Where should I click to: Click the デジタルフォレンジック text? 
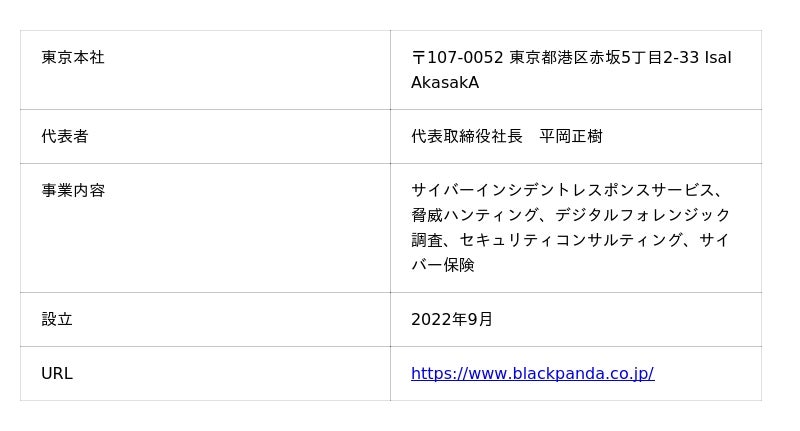(x=643, y=215)
